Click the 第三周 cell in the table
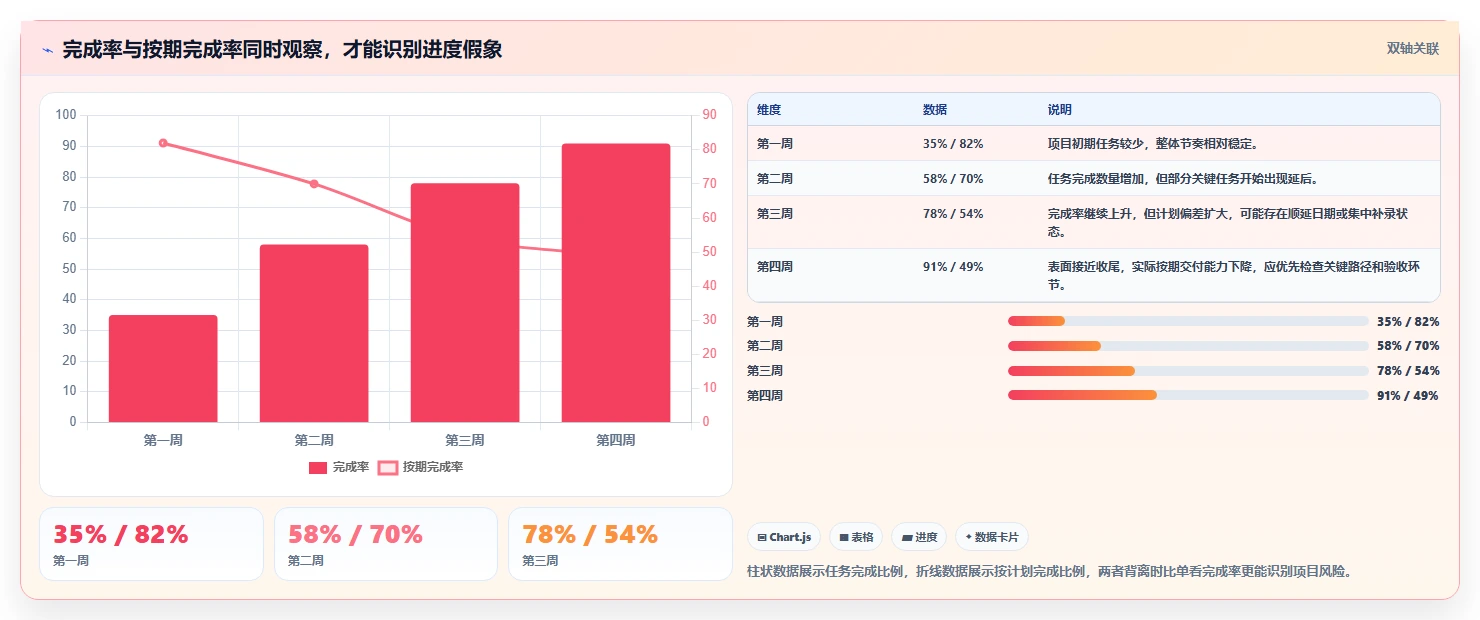This screenshot has width=1480, height=620. [x=775, y=214]
